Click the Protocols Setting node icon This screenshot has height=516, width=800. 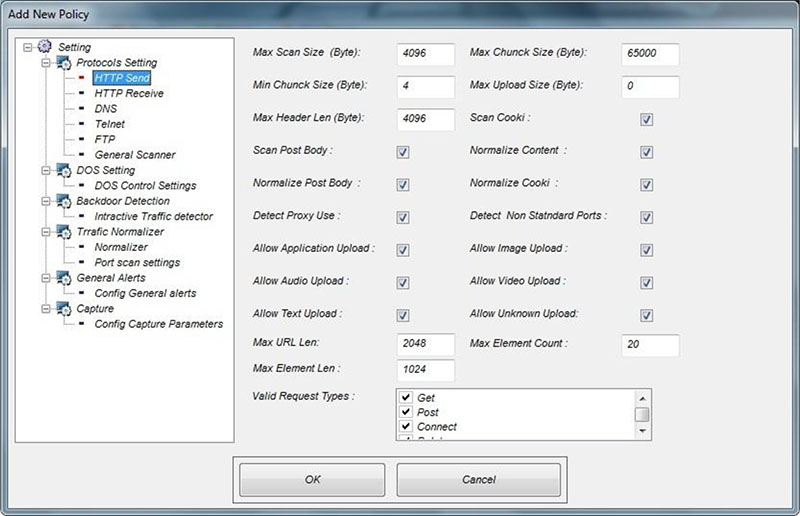[x=64, y=62]
